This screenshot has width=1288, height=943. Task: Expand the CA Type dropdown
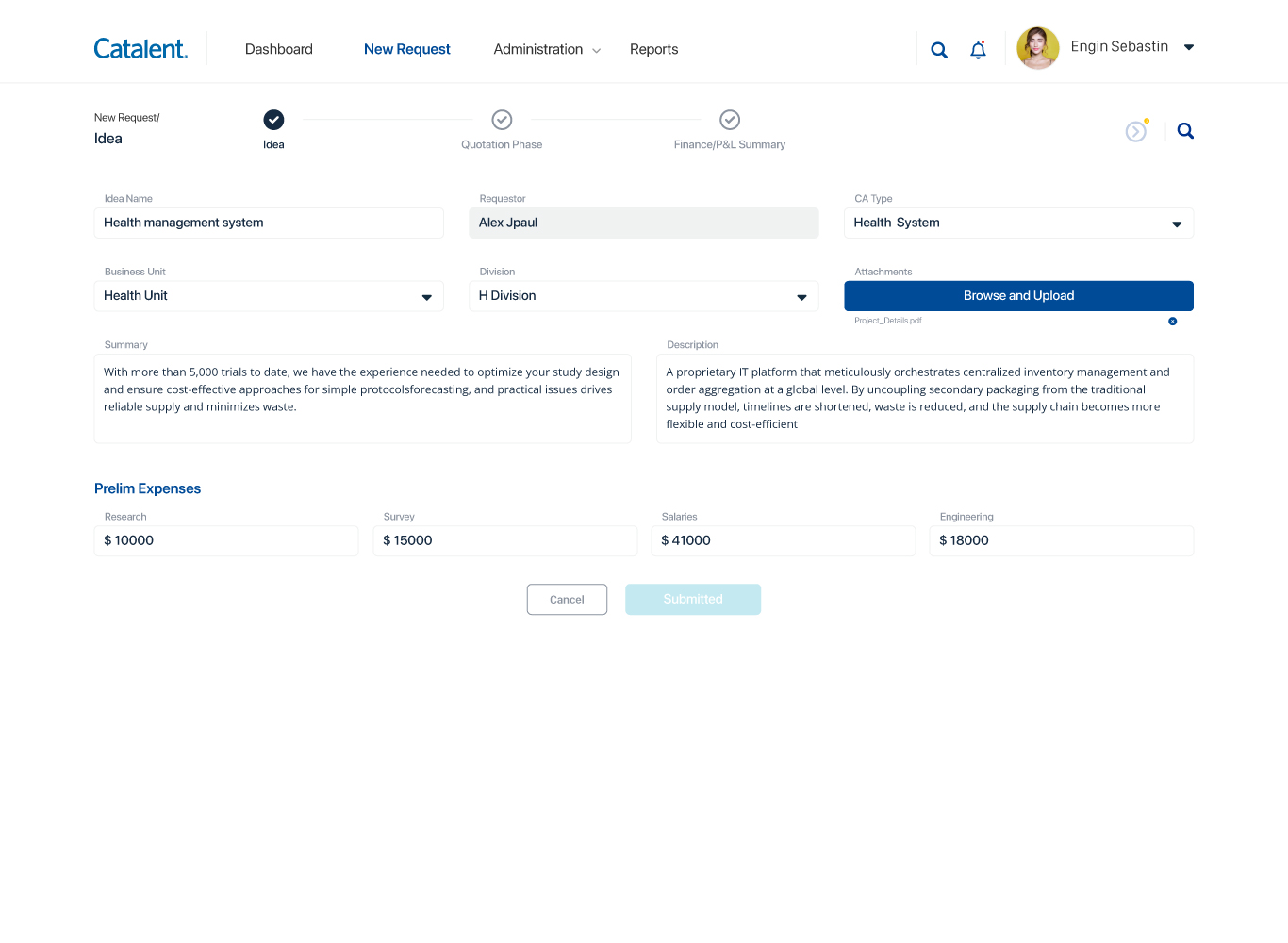(1176, 223)
